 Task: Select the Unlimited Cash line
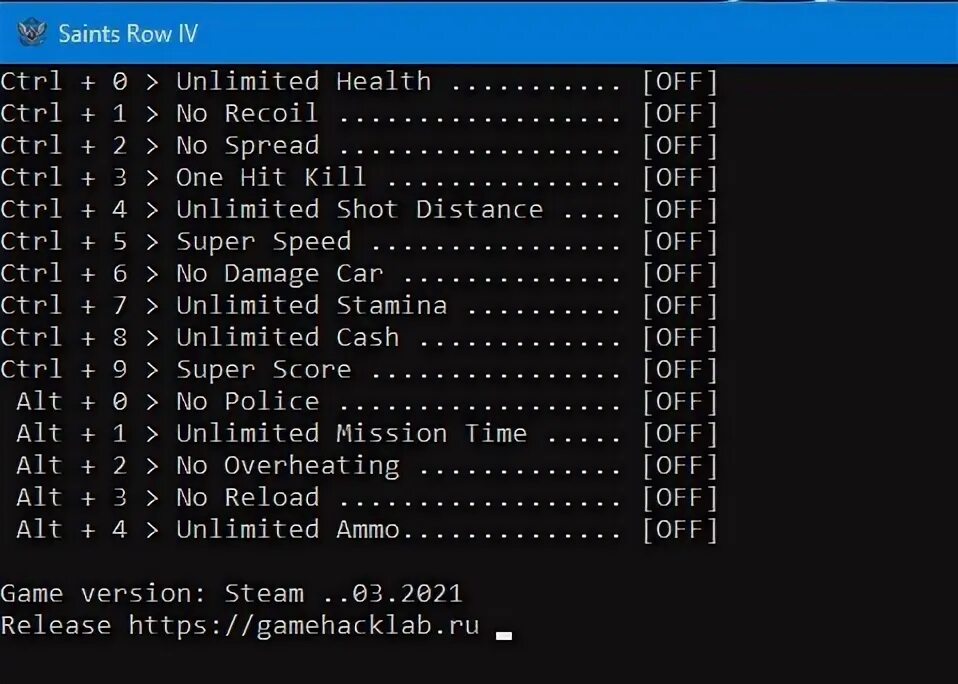click(359, 338)
